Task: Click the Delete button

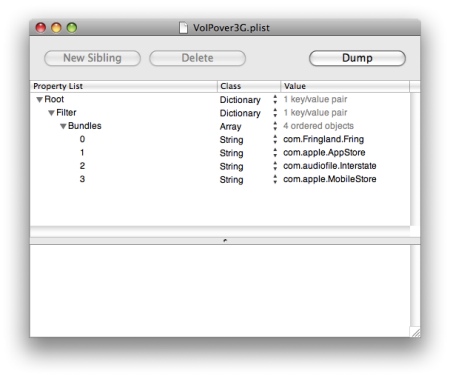Action: pos(197,58)
